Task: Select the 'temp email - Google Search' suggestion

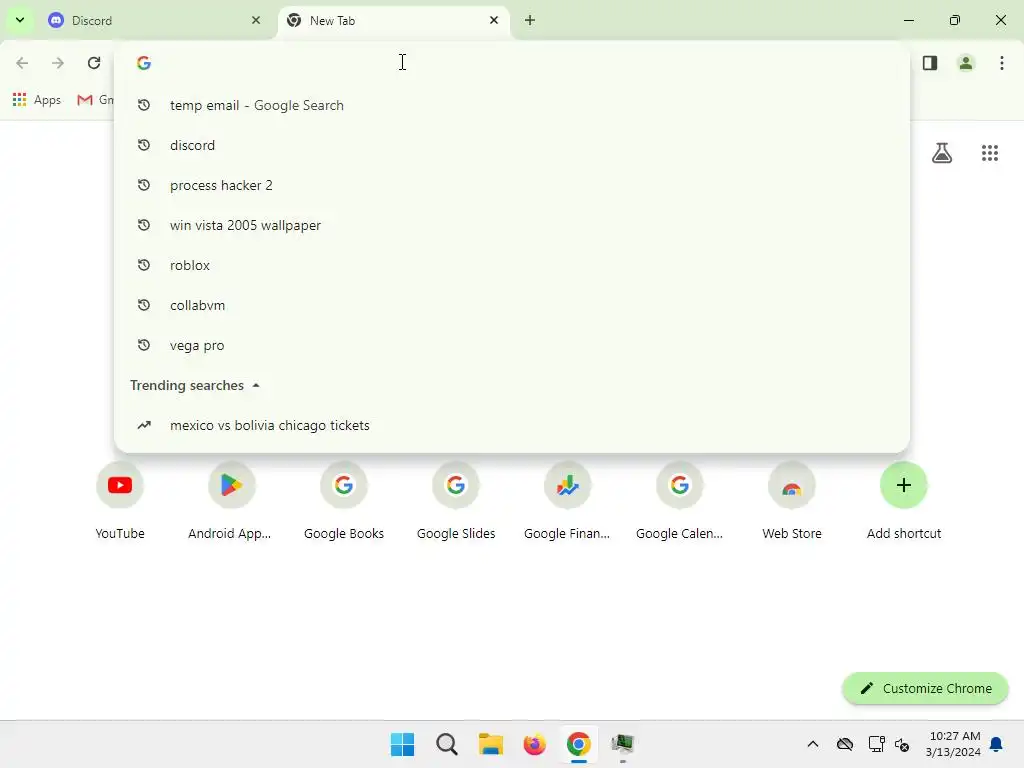Action: click(x=511, y=105)
